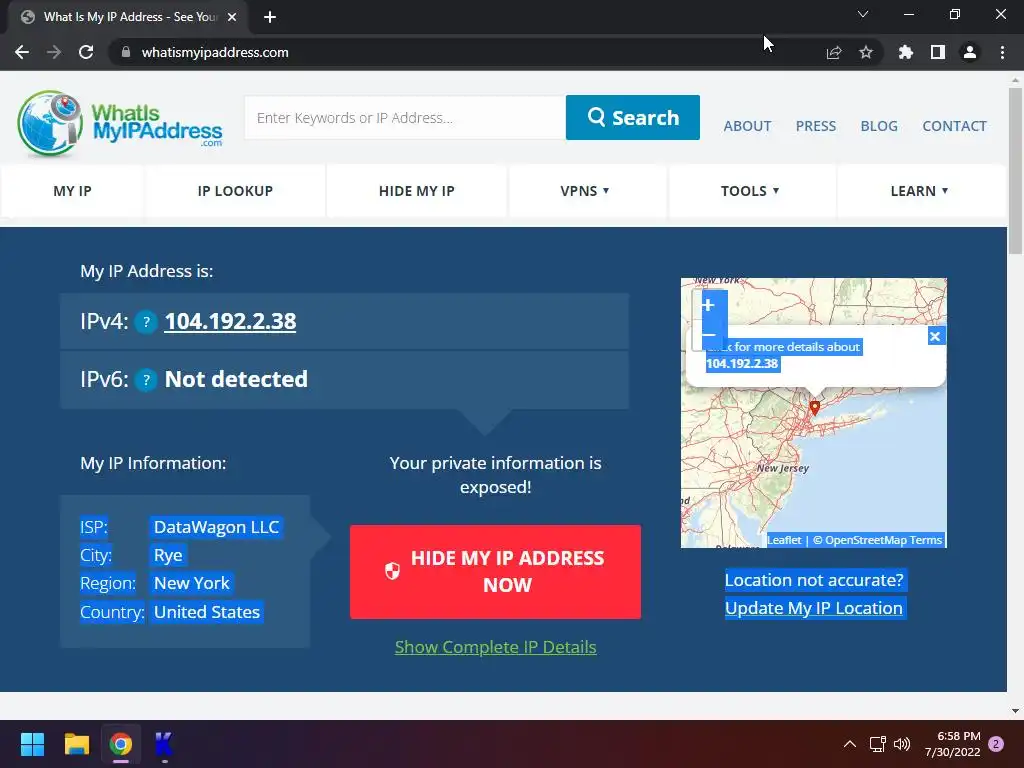Close the map popup
The height and width of the screenshot is (768, 1024).
pos(935,336)
